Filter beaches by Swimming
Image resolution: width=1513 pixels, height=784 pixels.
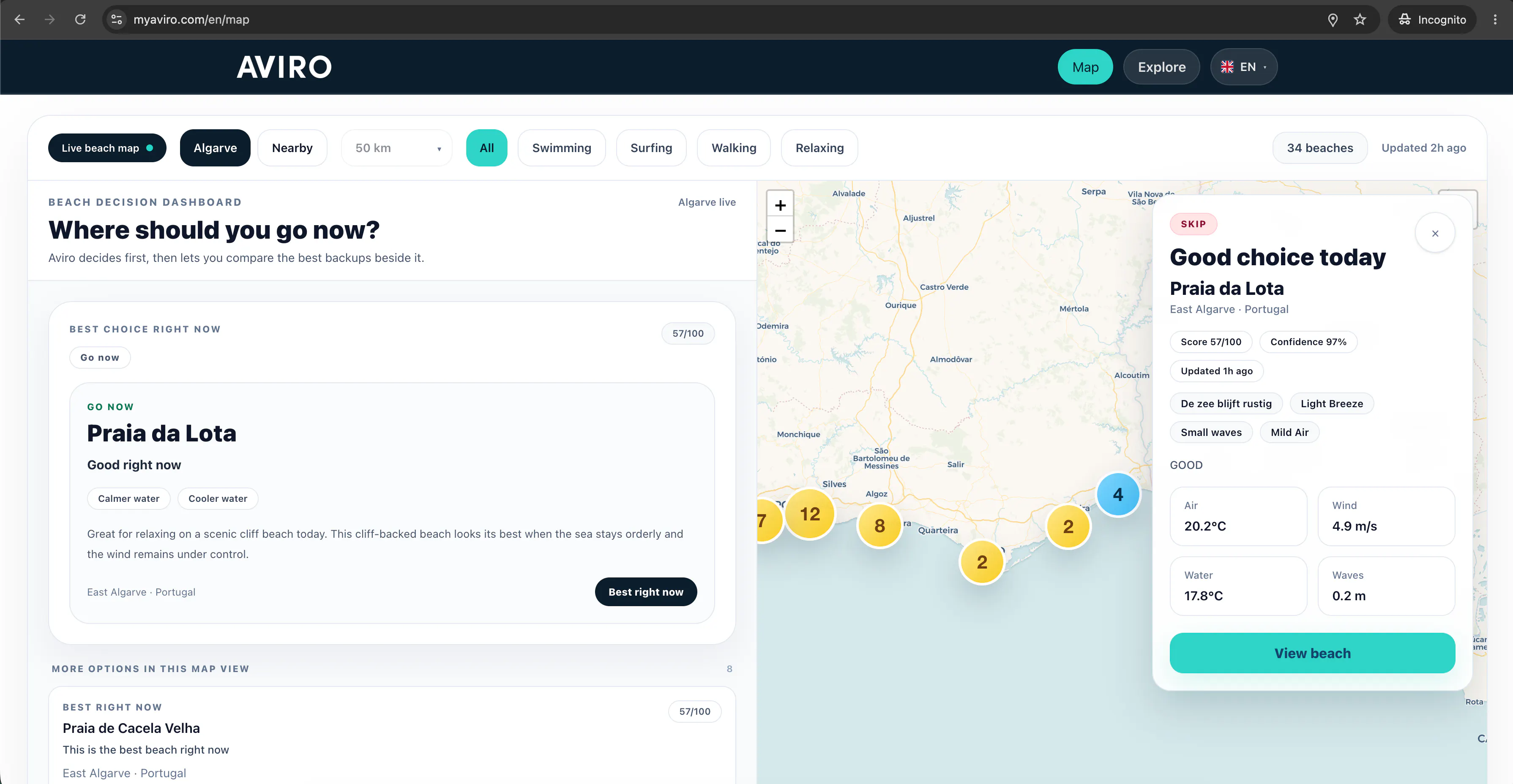tap(562, 148)
